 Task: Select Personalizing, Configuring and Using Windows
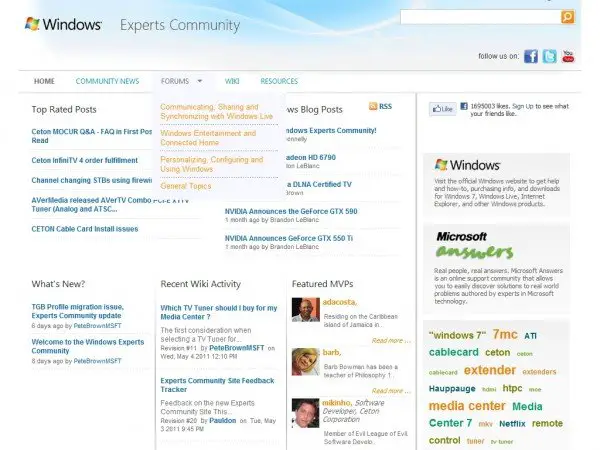212,164
